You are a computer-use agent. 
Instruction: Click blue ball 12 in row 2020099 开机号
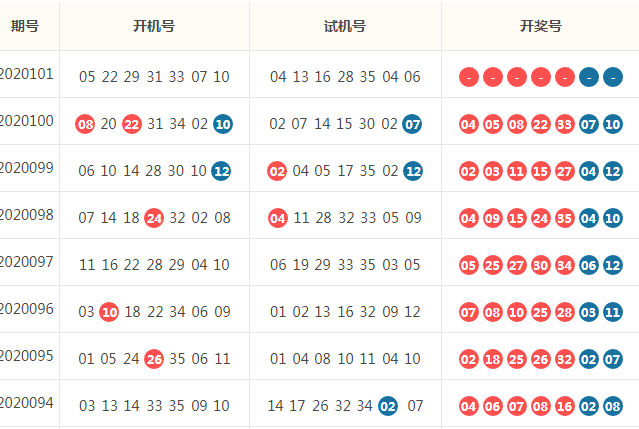click(x=221, y=171)
